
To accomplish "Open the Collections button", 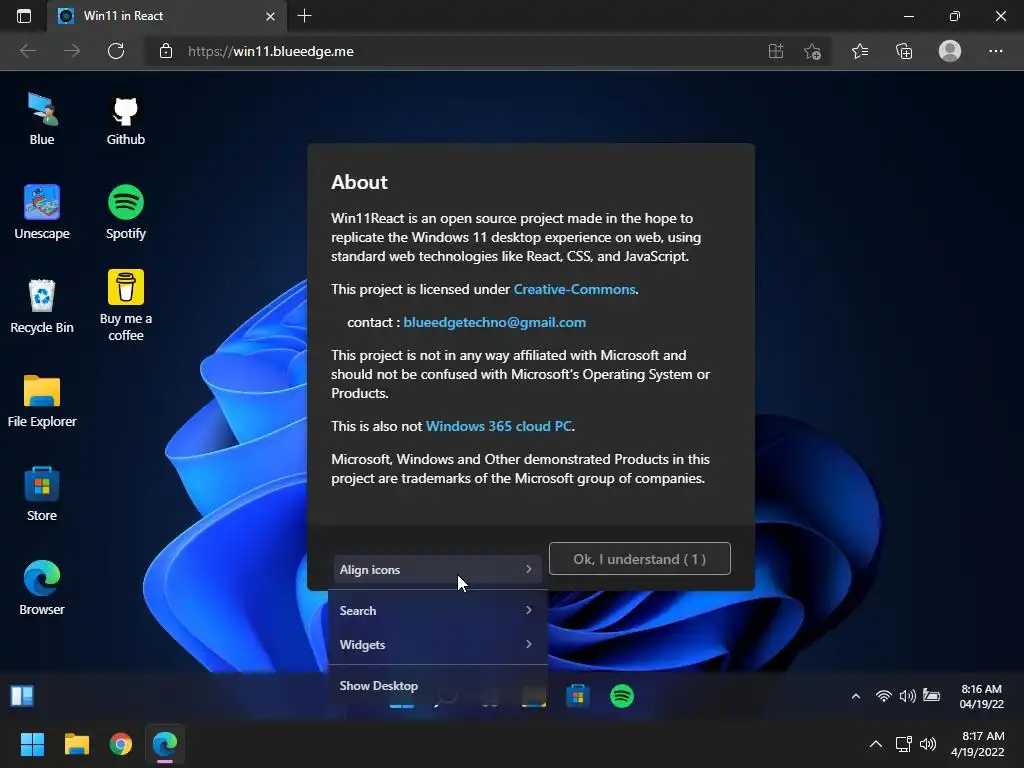I will [x=904, y=51].
